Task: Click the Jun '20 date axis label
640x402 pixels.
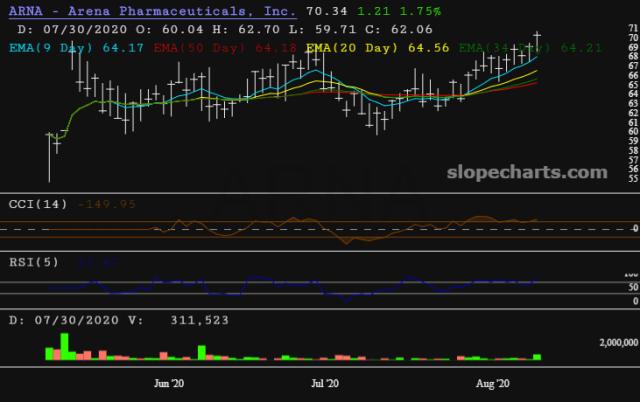Action: 164,383
